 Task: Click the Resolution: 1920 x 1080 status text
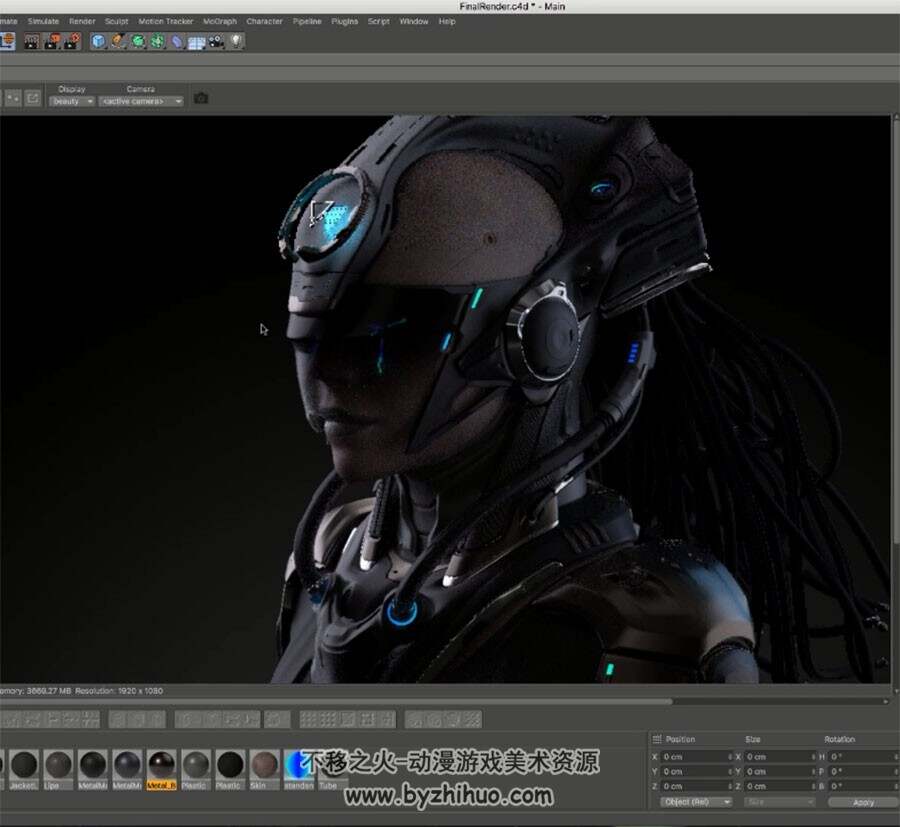119,691
